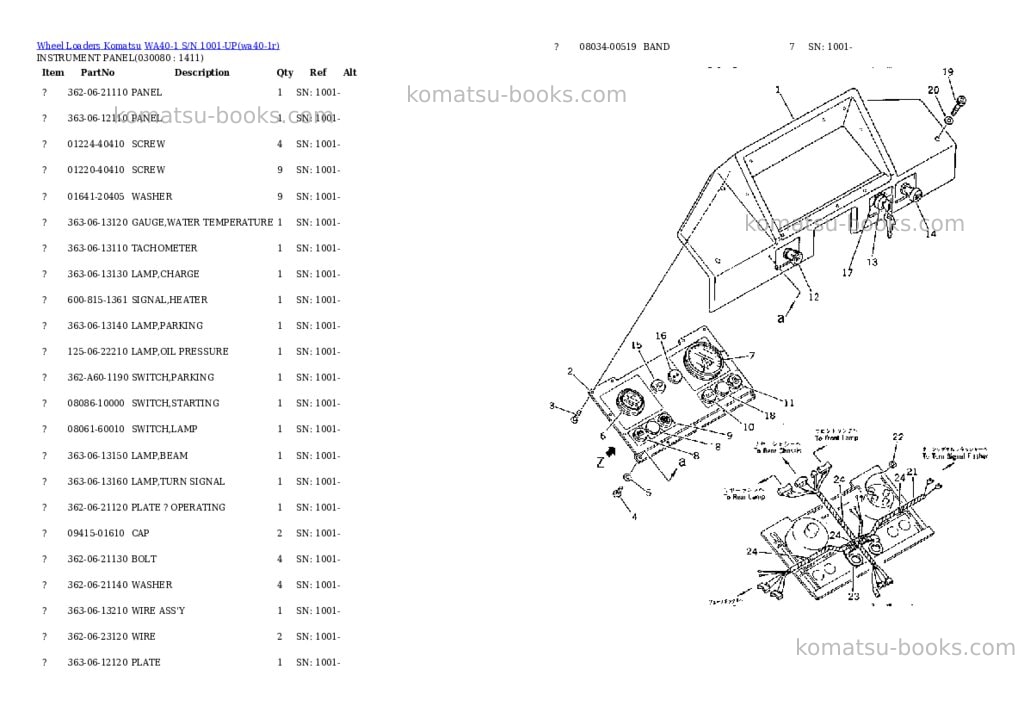Click the INSTRUMENT PANEL(030080 : 1411) heading
Viewport: 1024px width, 725px height.
(120, 57)
